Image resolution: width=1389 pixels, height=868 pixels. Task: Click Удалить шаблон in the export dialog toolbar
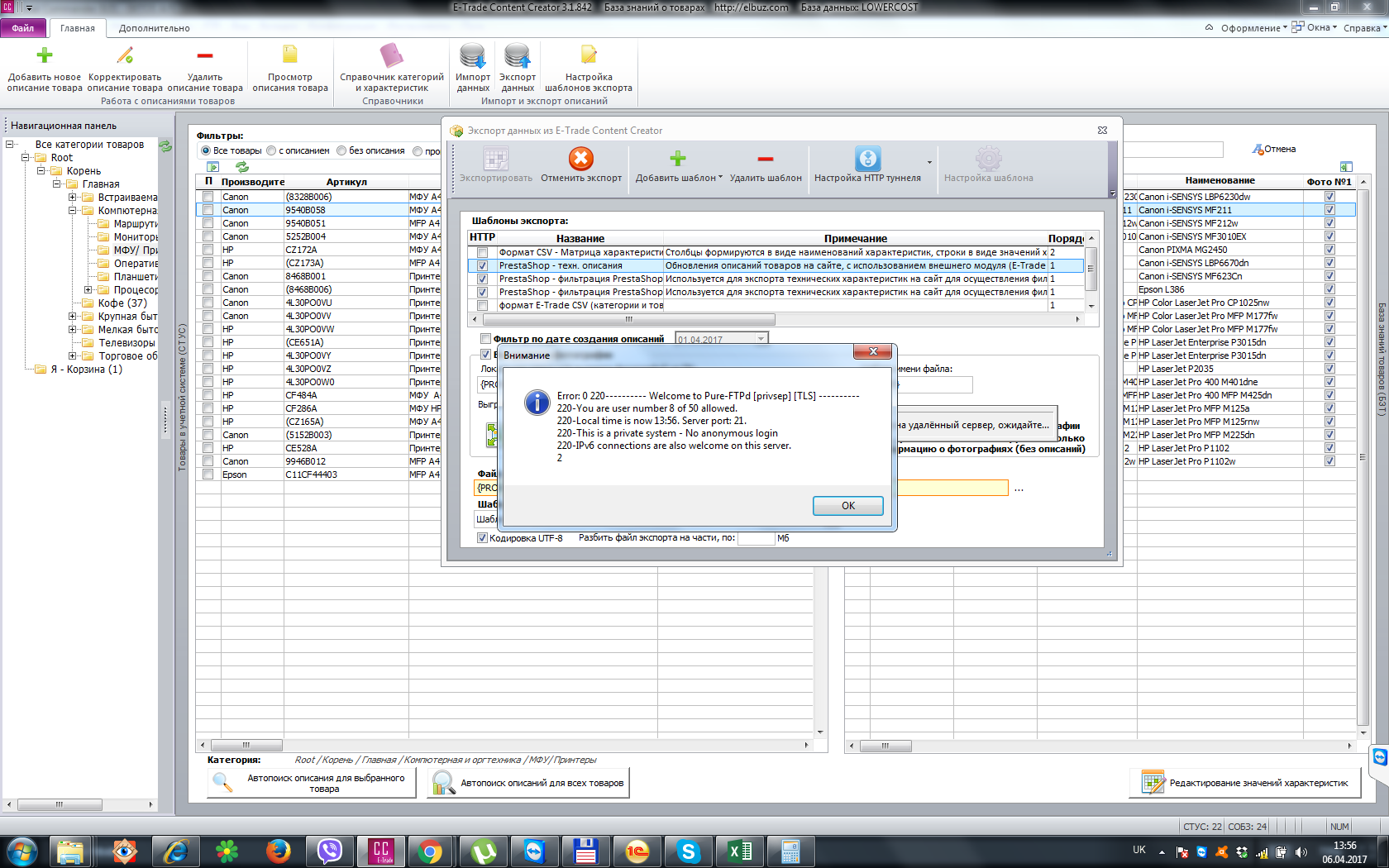point(766,165)
